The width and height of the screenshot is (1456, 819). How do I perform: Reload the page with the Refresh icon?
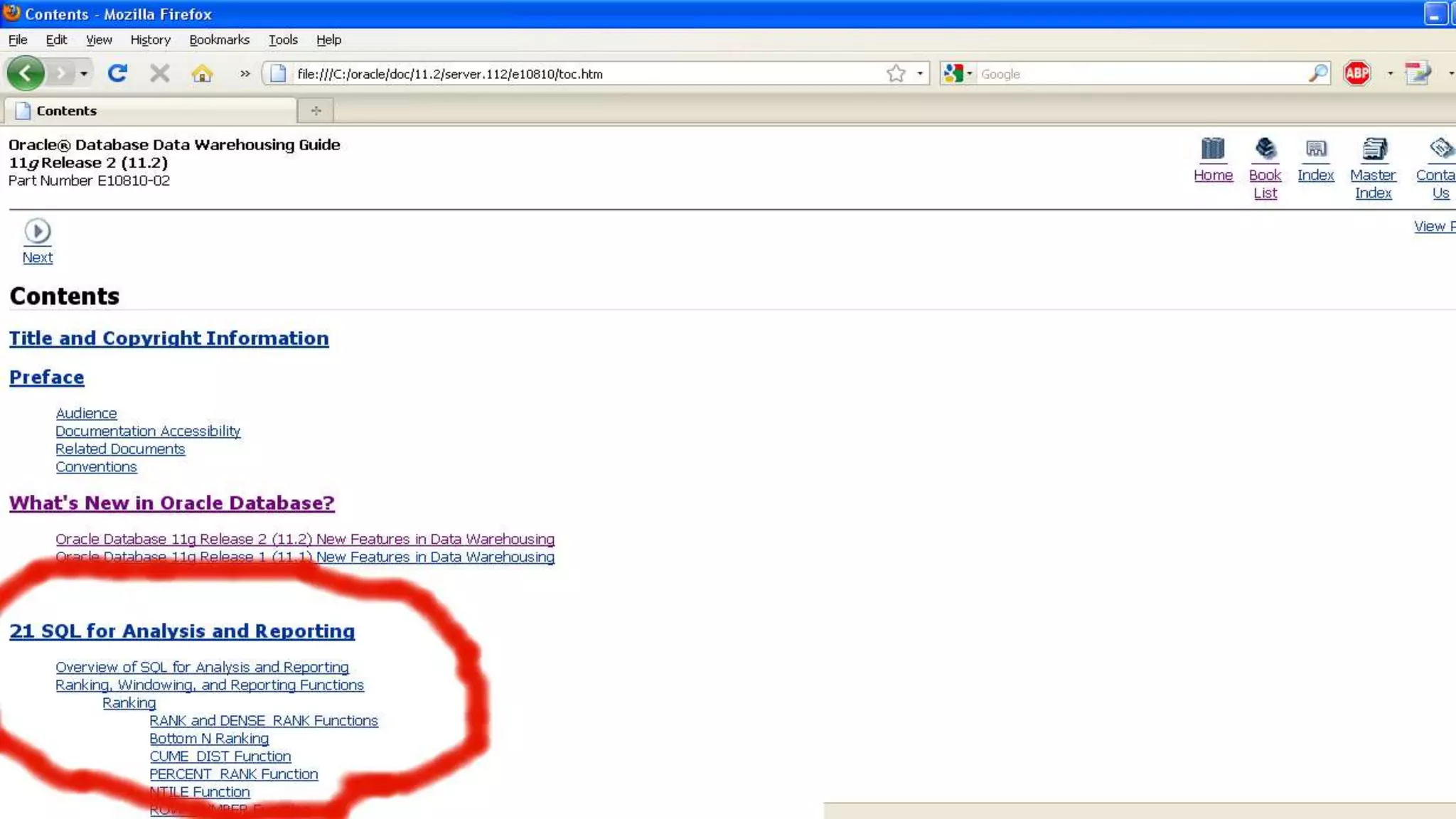pos(117,73)
